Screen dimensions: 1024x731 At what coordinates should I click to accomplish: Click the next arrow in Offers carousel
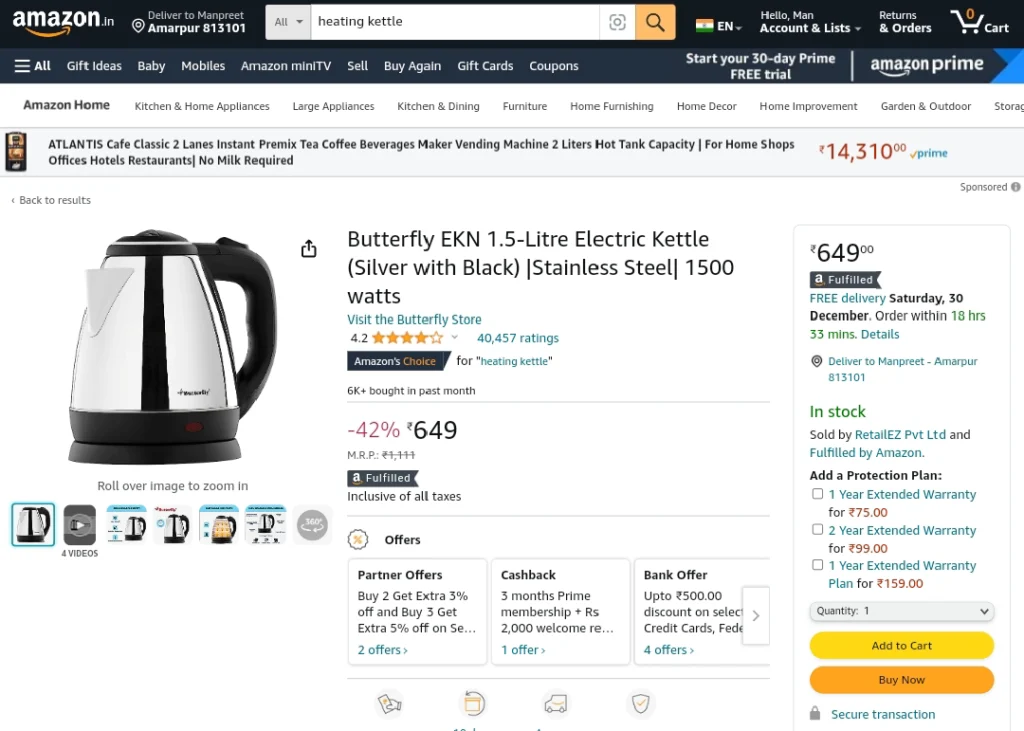[x=756, y=615]
